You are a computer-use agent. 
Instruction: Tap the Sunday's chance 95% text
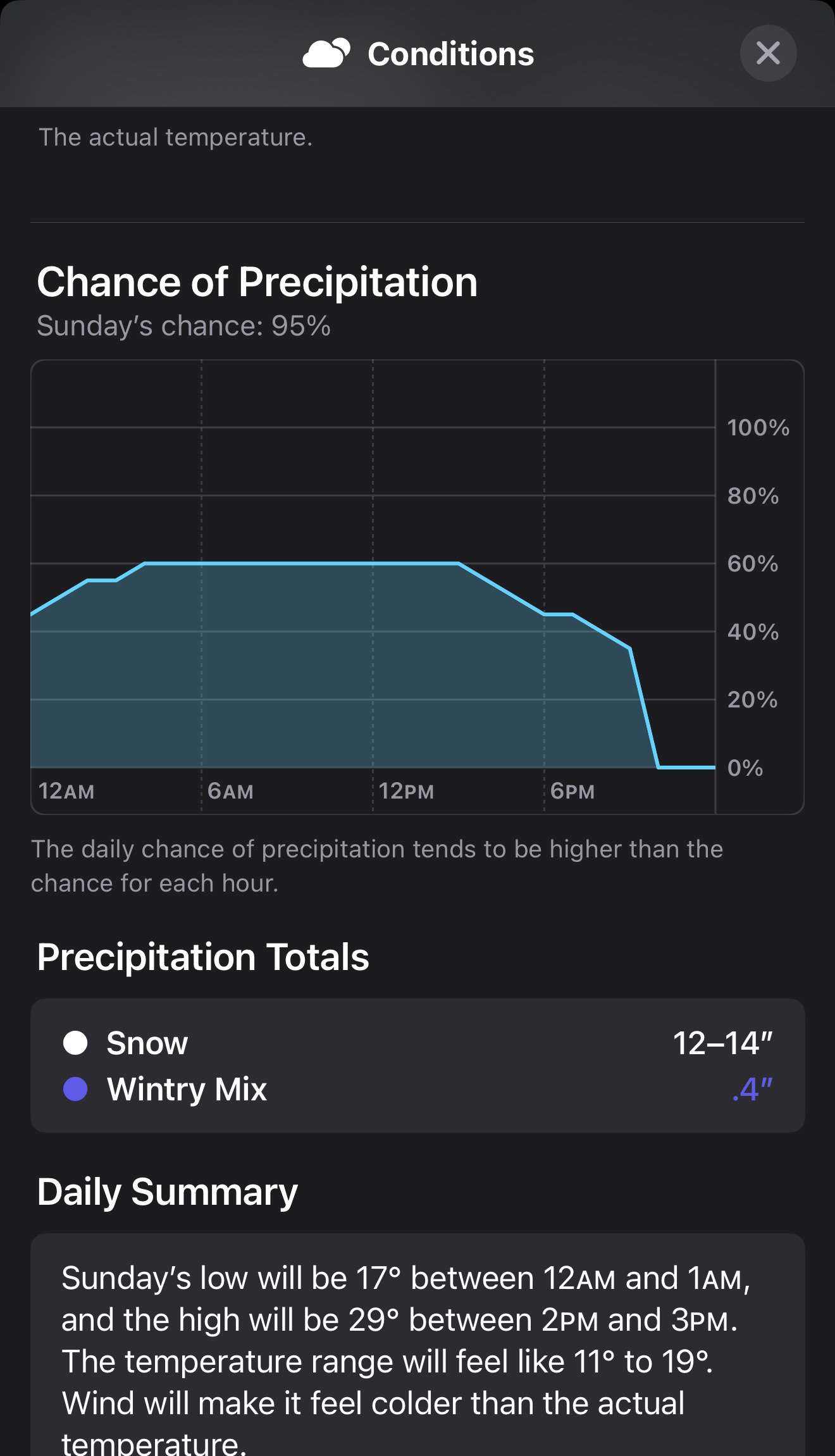click(183, 326)
